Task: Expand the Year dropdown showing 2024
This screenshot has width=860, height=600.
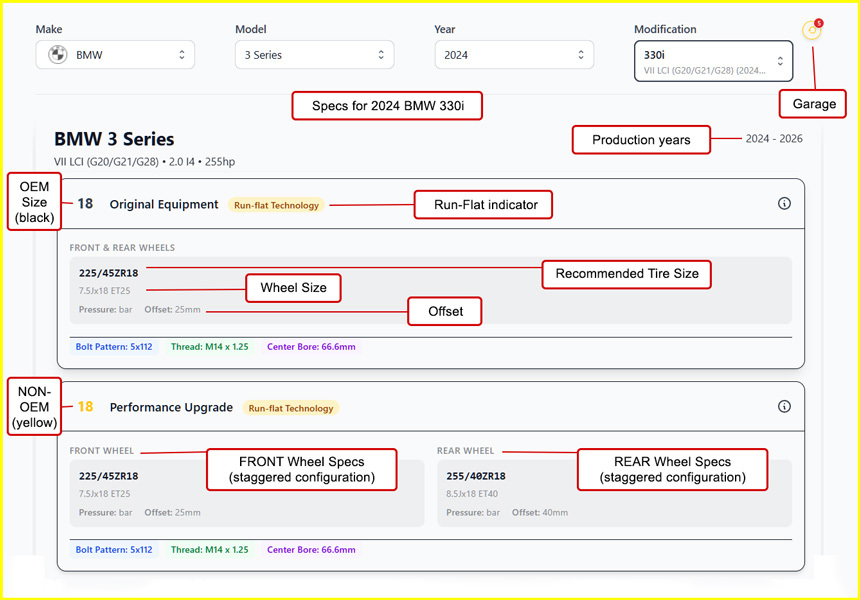Action: click(x=513, y=55)
